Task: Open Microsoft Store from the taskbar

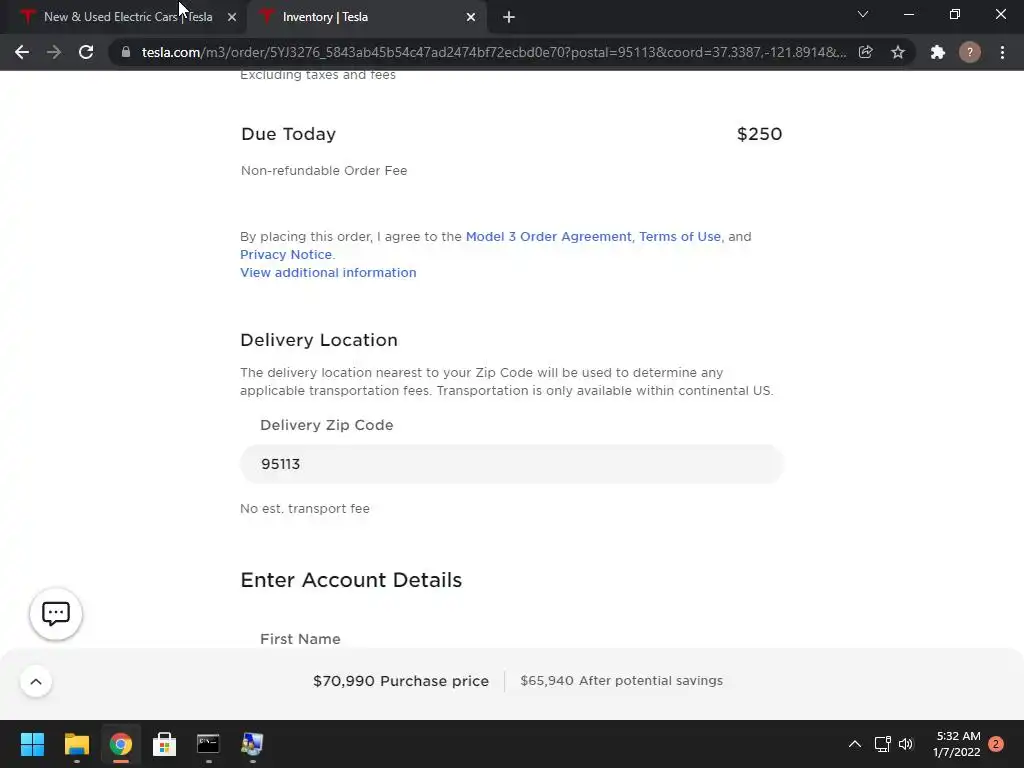Action: point(165,744)
